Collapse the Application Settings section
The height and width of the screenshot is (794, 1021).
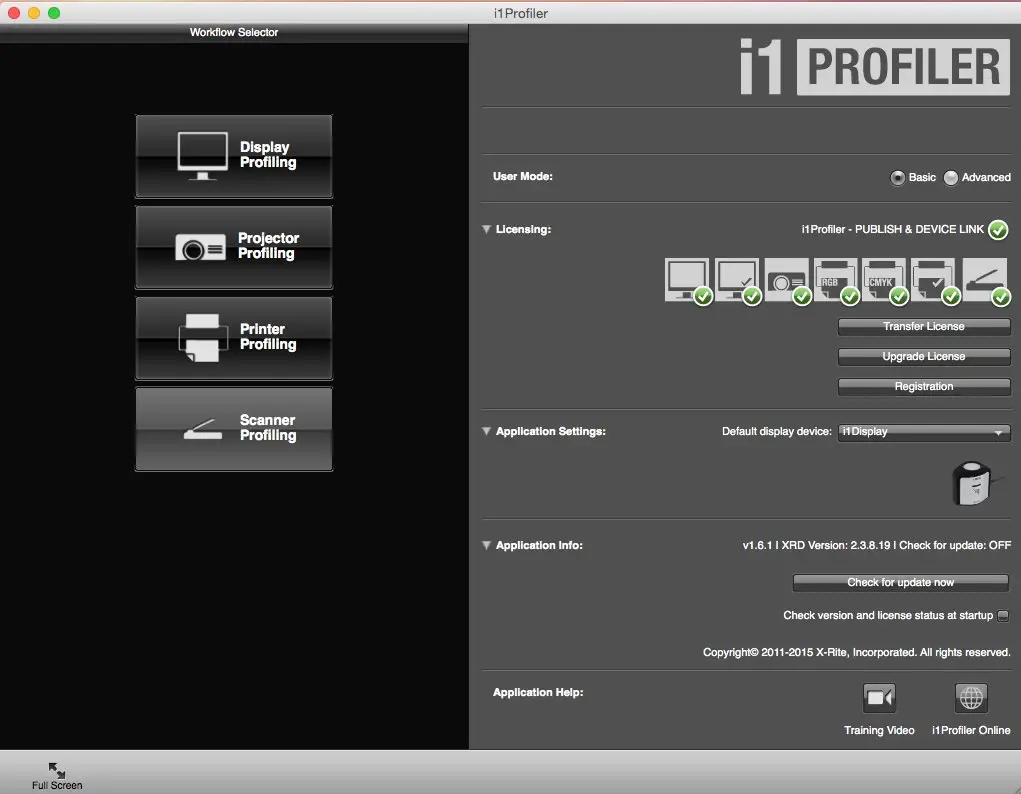486,431
